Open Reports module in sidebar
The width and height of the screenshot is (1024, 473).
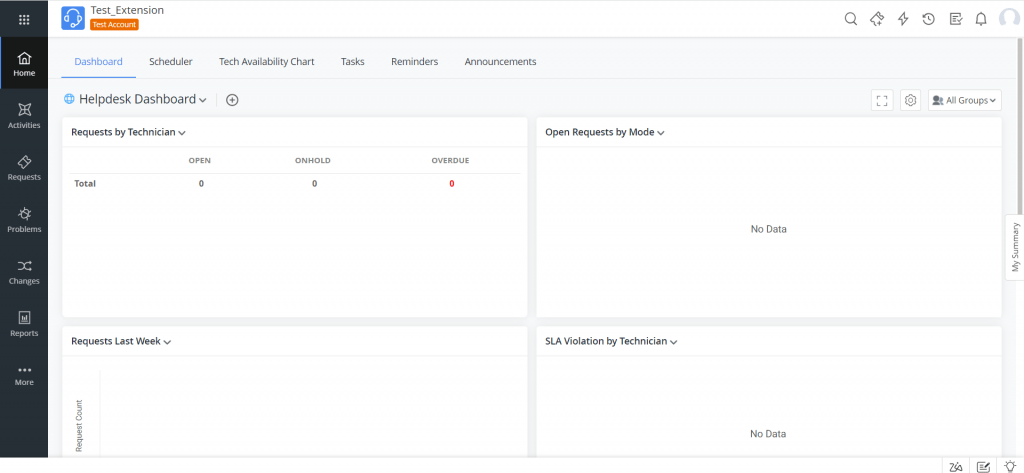tap(24, 324)
